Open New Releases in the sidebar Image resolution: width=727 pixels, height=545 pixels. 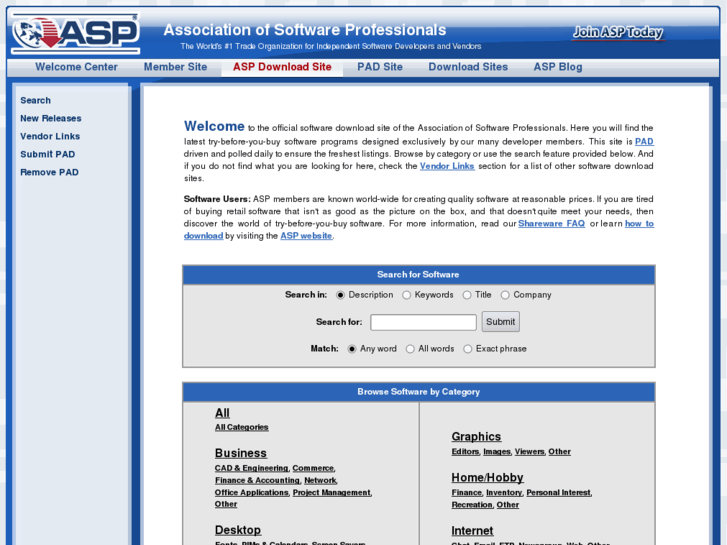[51, 118]
